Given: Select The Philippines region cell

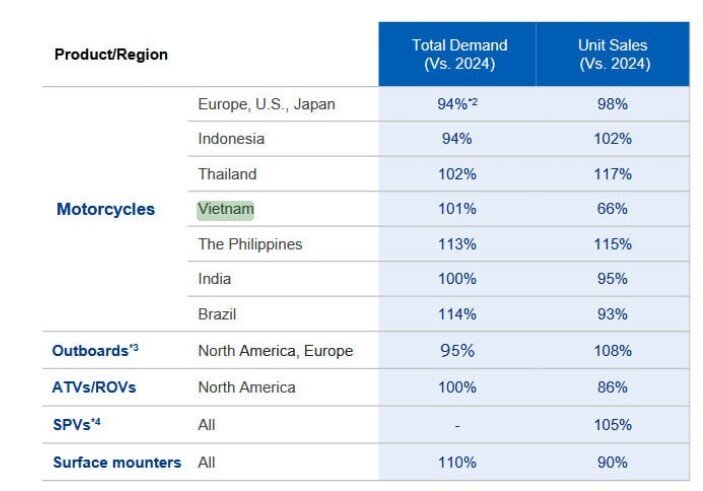Looking at the screenshot, I should (250, 244).
